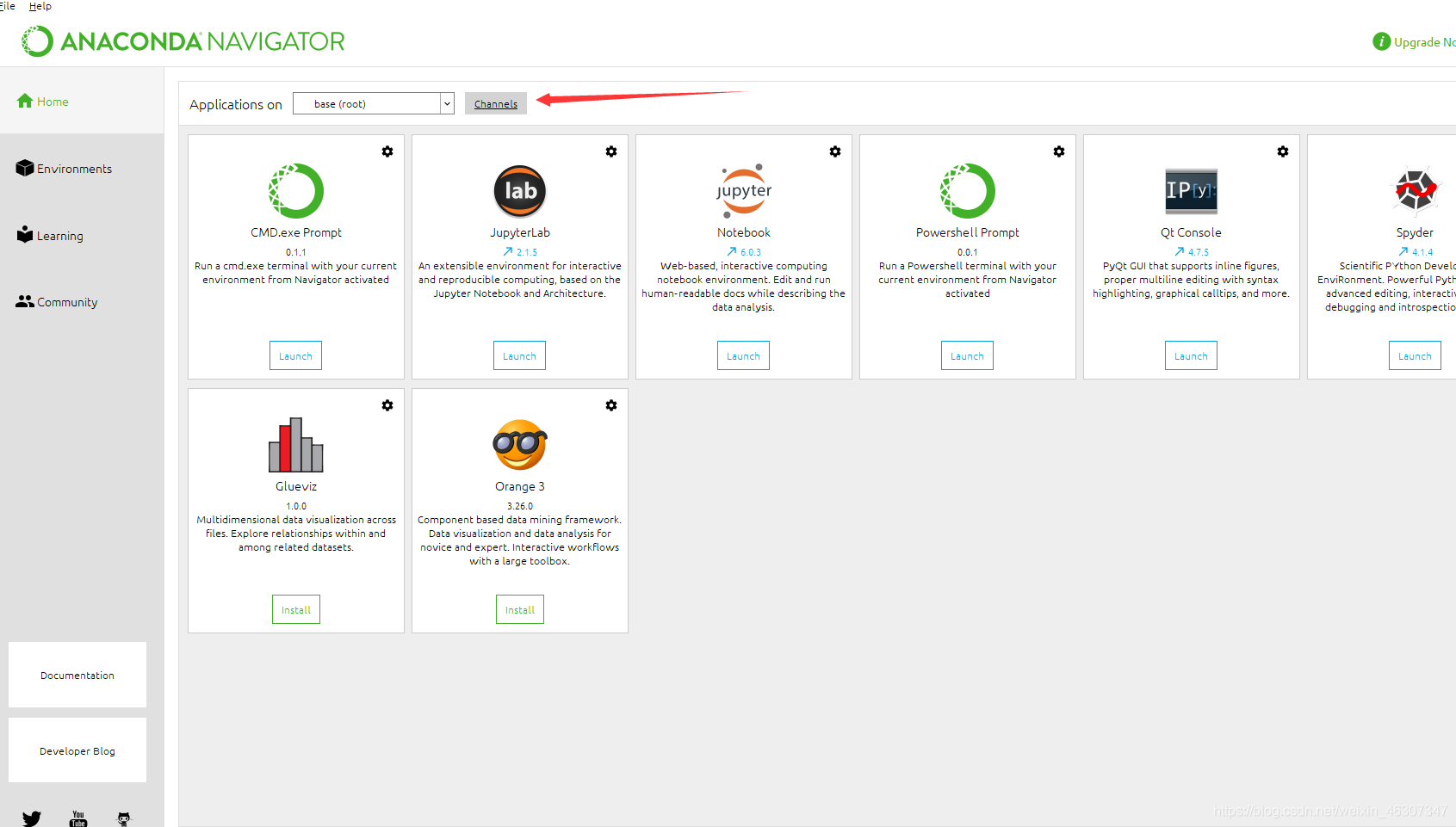Click the Upgrade Now link

pyautogui.click(x=1425, y=41)
